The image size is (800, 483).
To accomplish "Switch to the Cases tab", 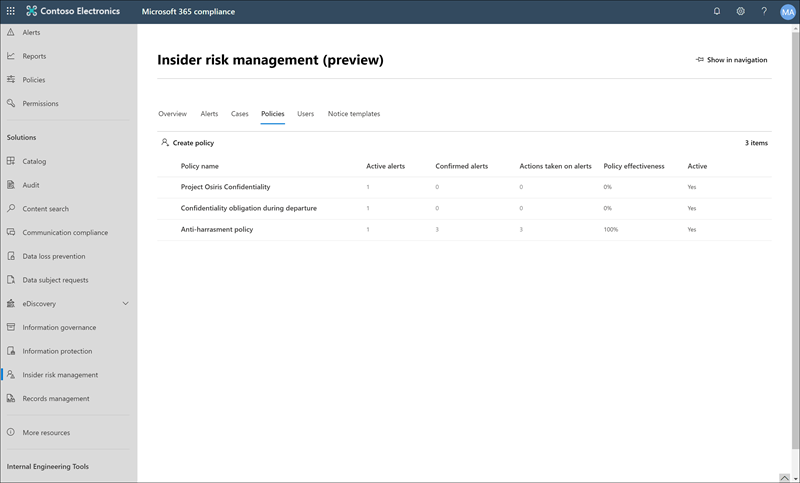I will click(239, 114).
